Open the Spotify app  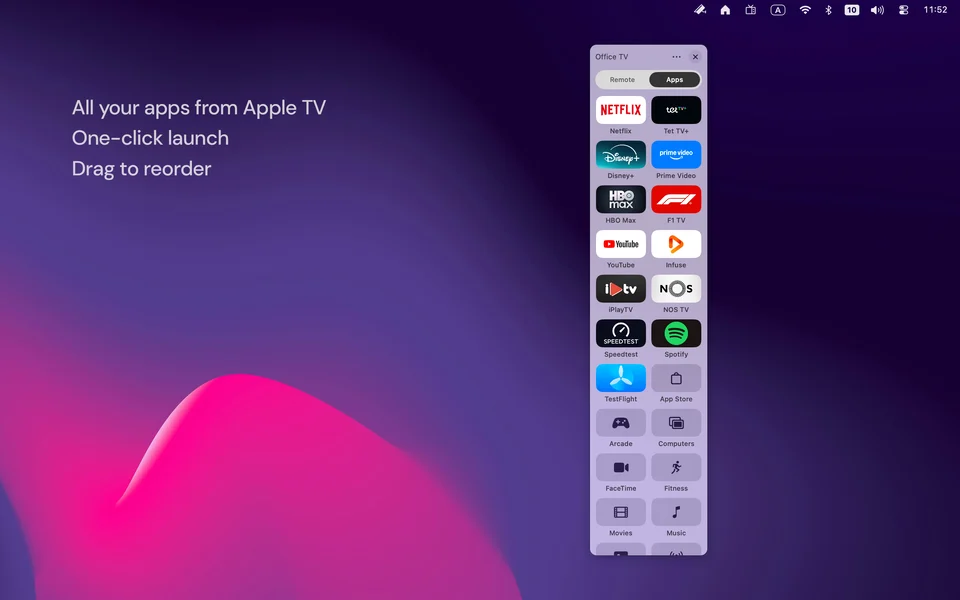click(x=676, y=334)
